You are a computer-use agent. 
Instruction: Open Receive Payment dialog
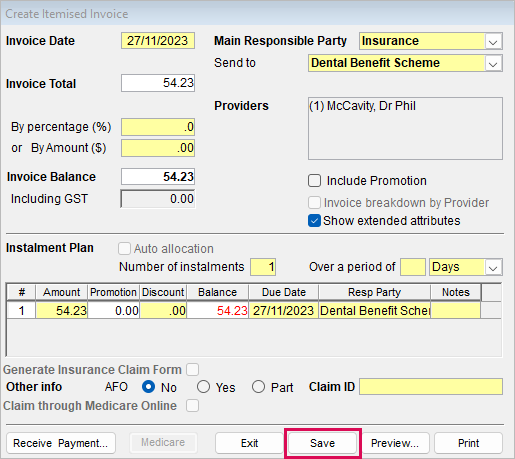pyautogui.click(x=61, y=443)
